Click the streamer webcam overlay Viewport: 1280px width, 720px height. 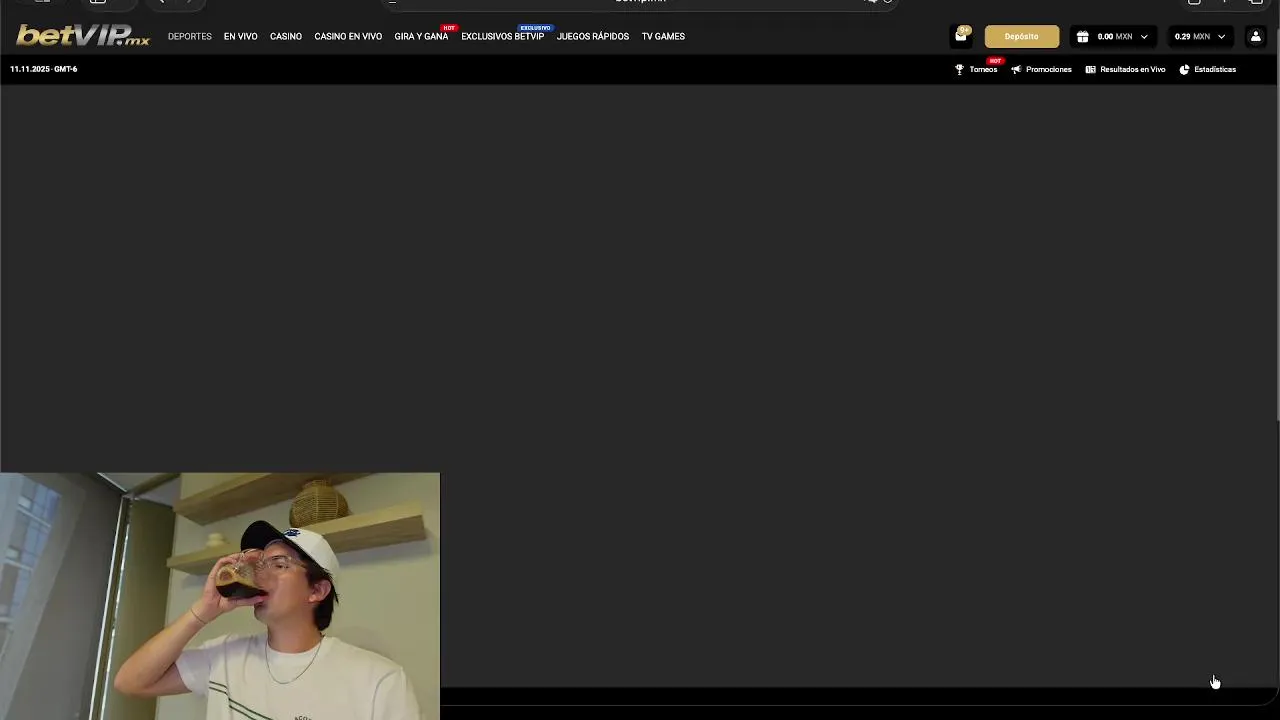click(x=220, y=596)
